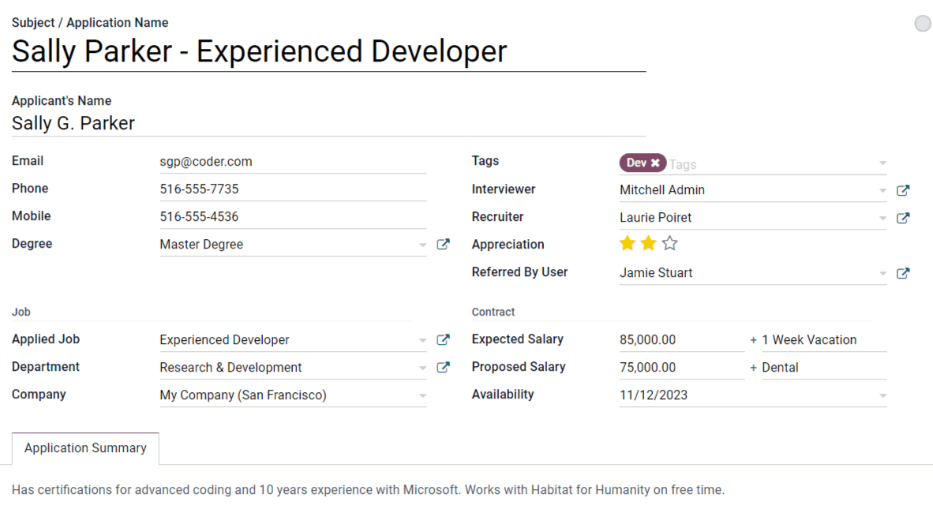Edit the Expected Salary amount field
The height and width of the screenshot is (520, 933).
680,340
